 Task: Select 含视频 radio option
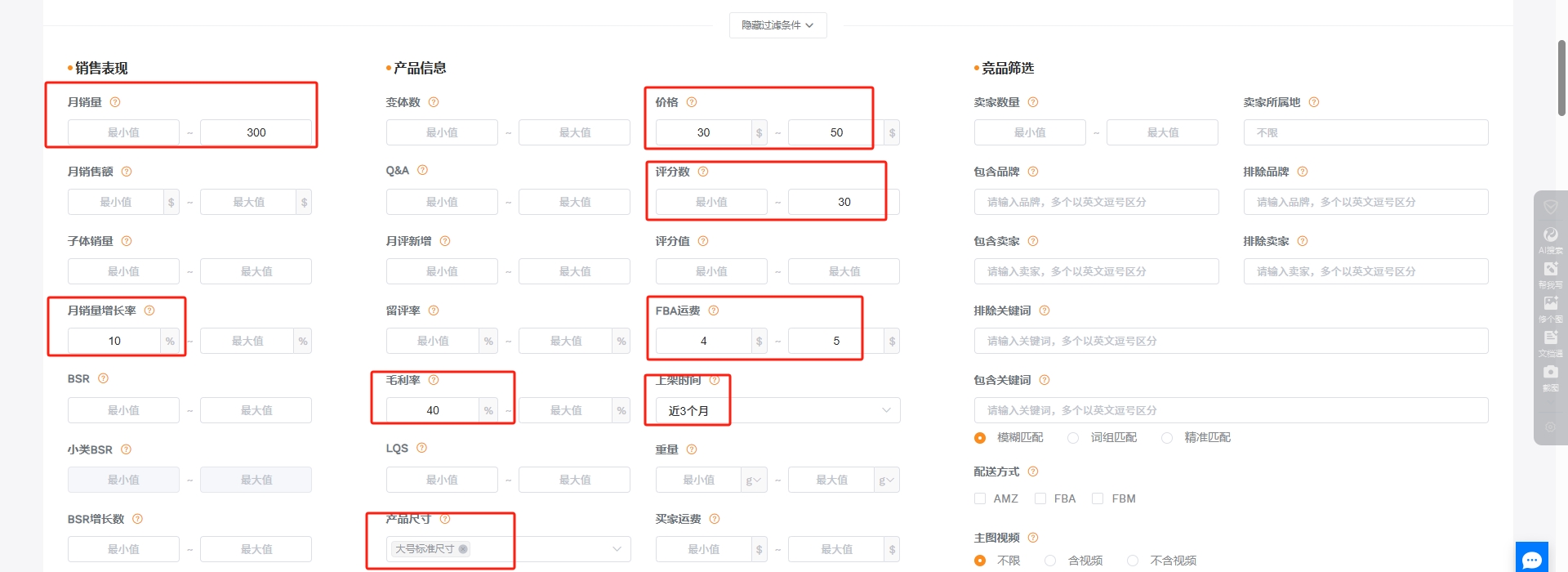click(x=1050, y=561)
